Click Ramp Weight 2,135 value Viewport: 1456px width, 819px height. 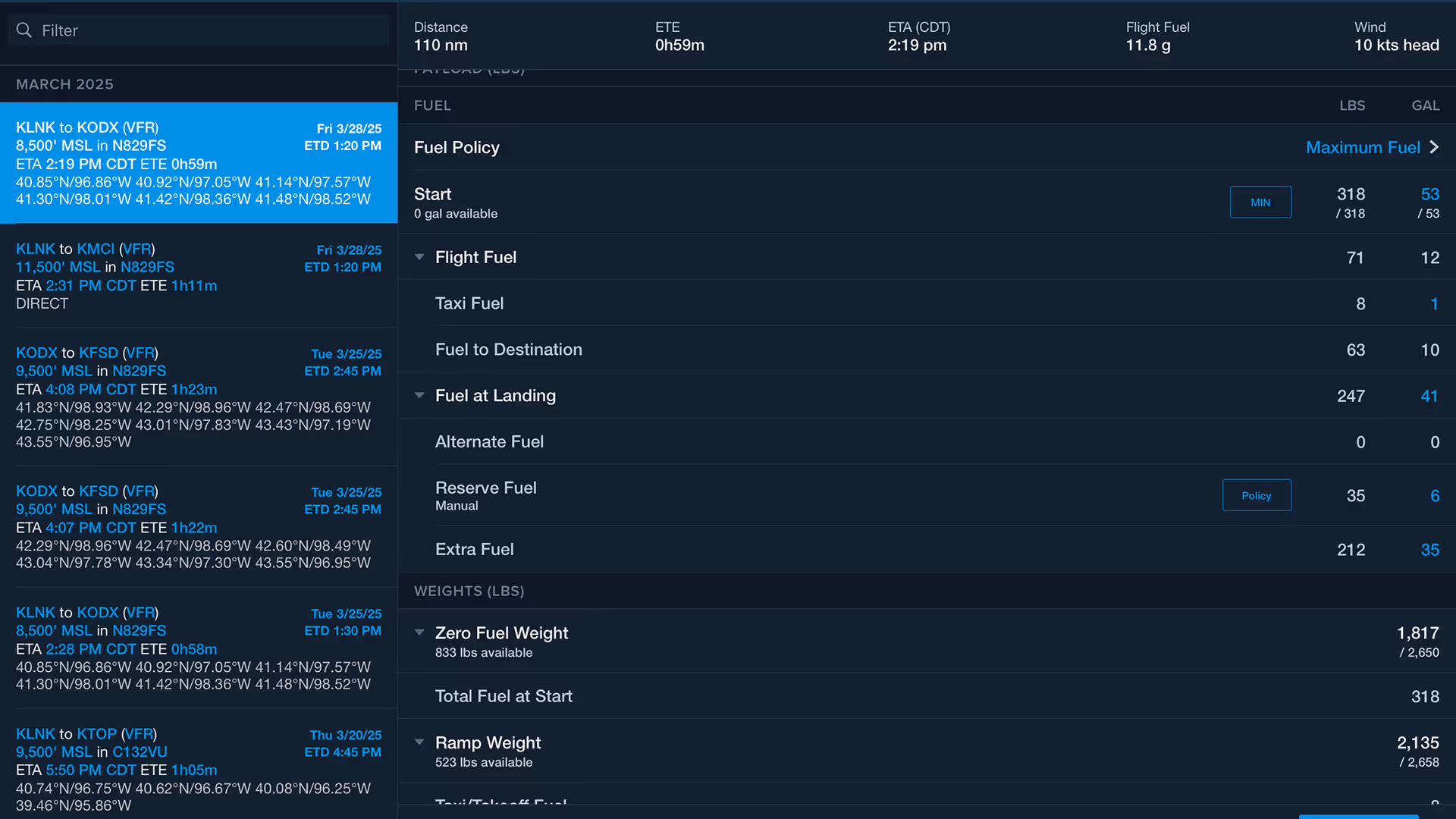click(1417, 742)
